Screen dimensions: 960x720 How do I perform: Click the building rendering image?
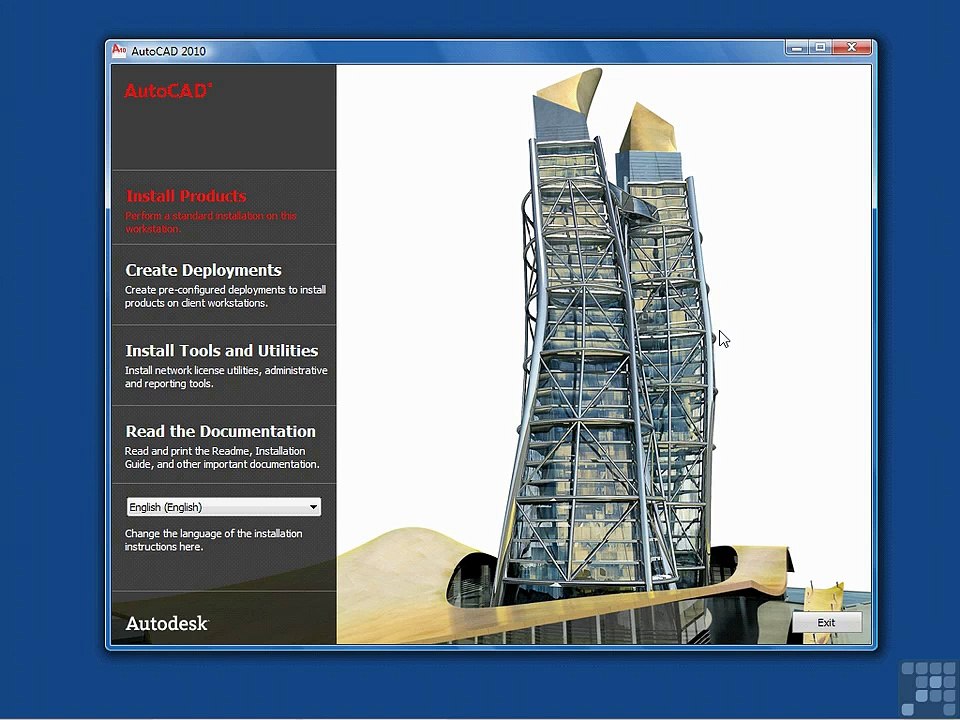tap(604, 354)
